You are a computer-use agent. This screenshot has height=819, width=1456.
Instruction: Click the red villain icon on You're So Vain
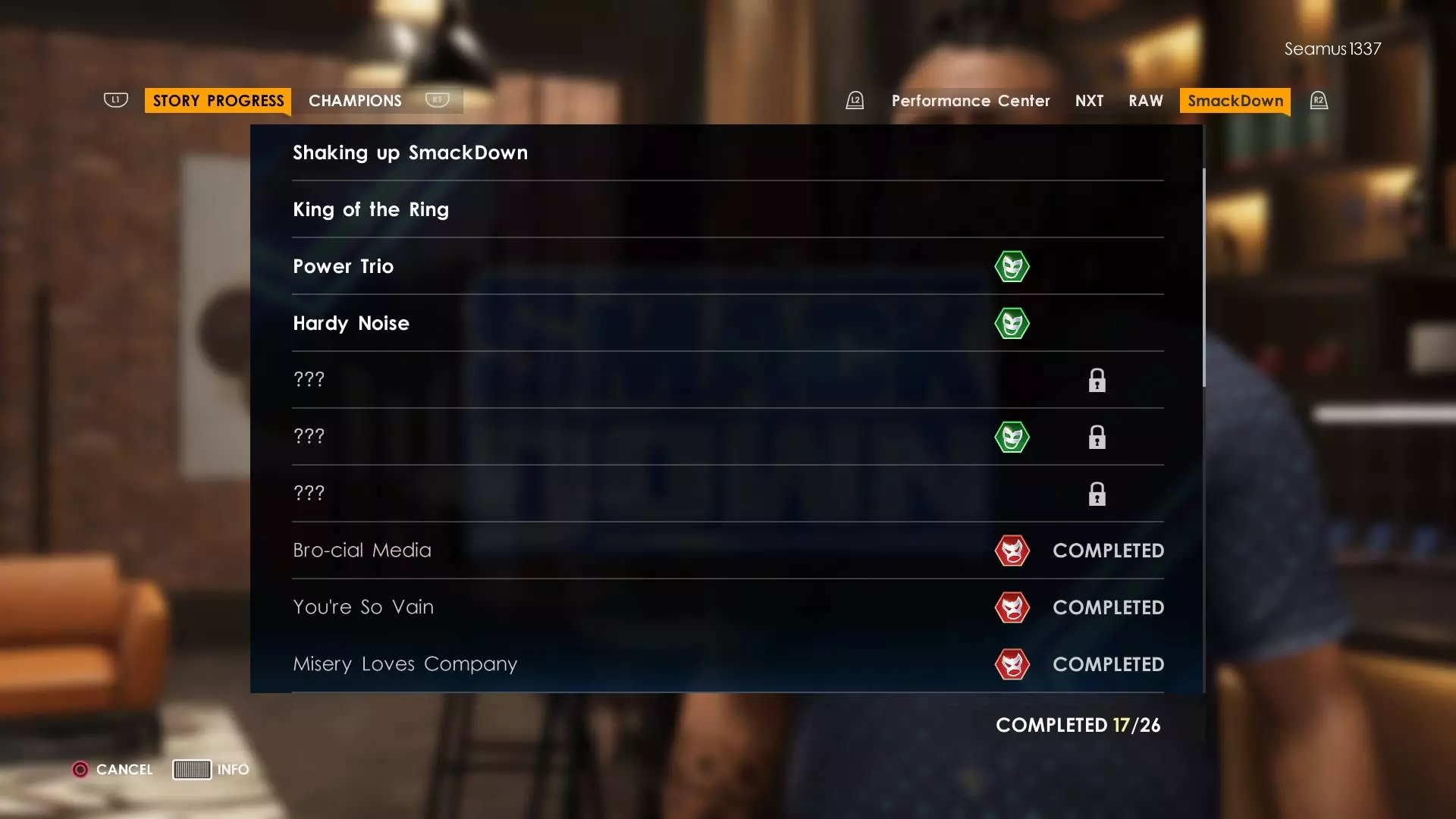pyautogui.click(x=1011, y=607)
